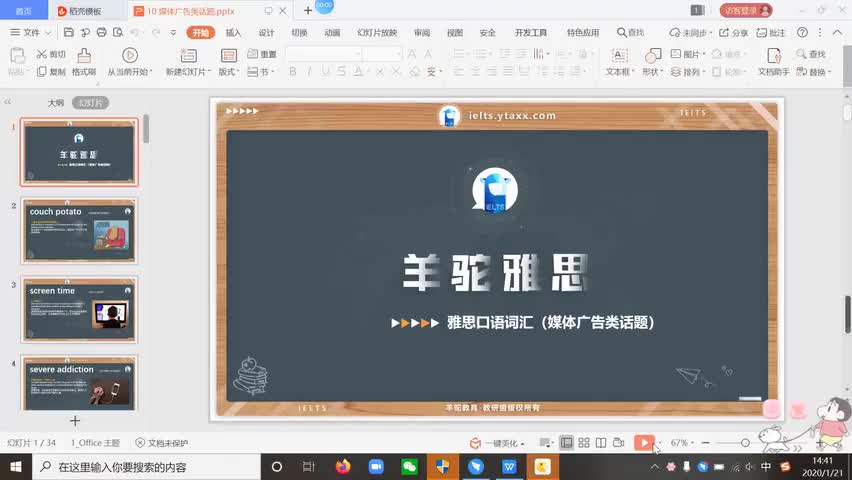The width and height of the screenshot is (852, 480).
Task: Open the Help question mark icon
Action: [x=802, y=33]
